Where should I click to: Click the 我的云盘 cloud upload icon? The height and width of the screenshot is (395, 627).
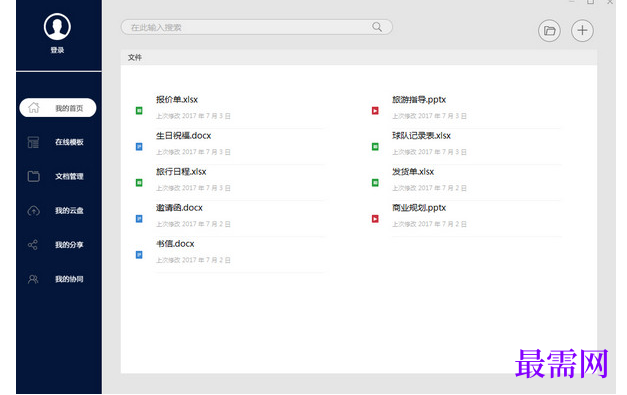(x=34, y=210)
